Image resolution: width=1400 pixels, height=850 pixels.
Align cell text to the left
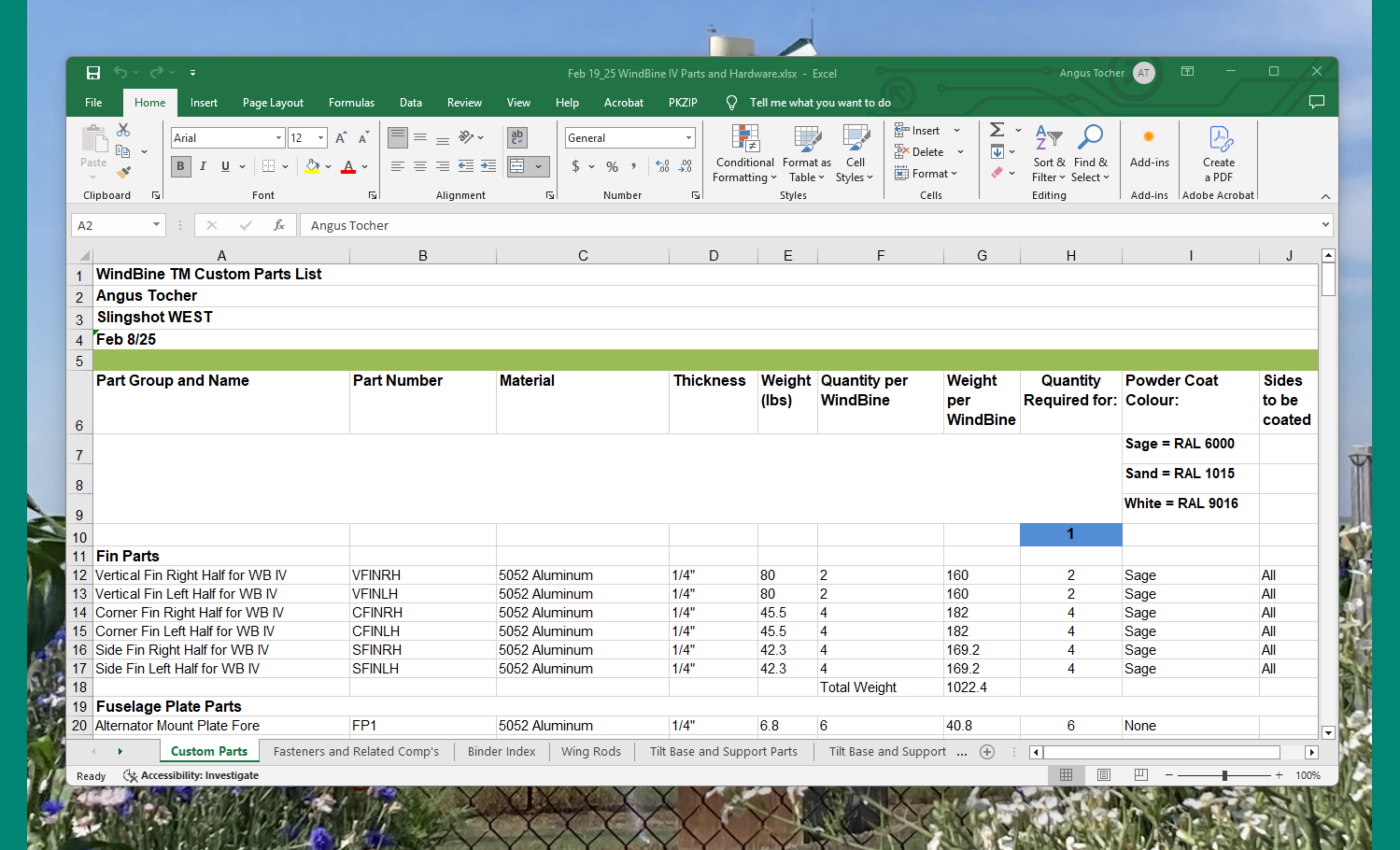pyautogui.click(x=398, y=166)
